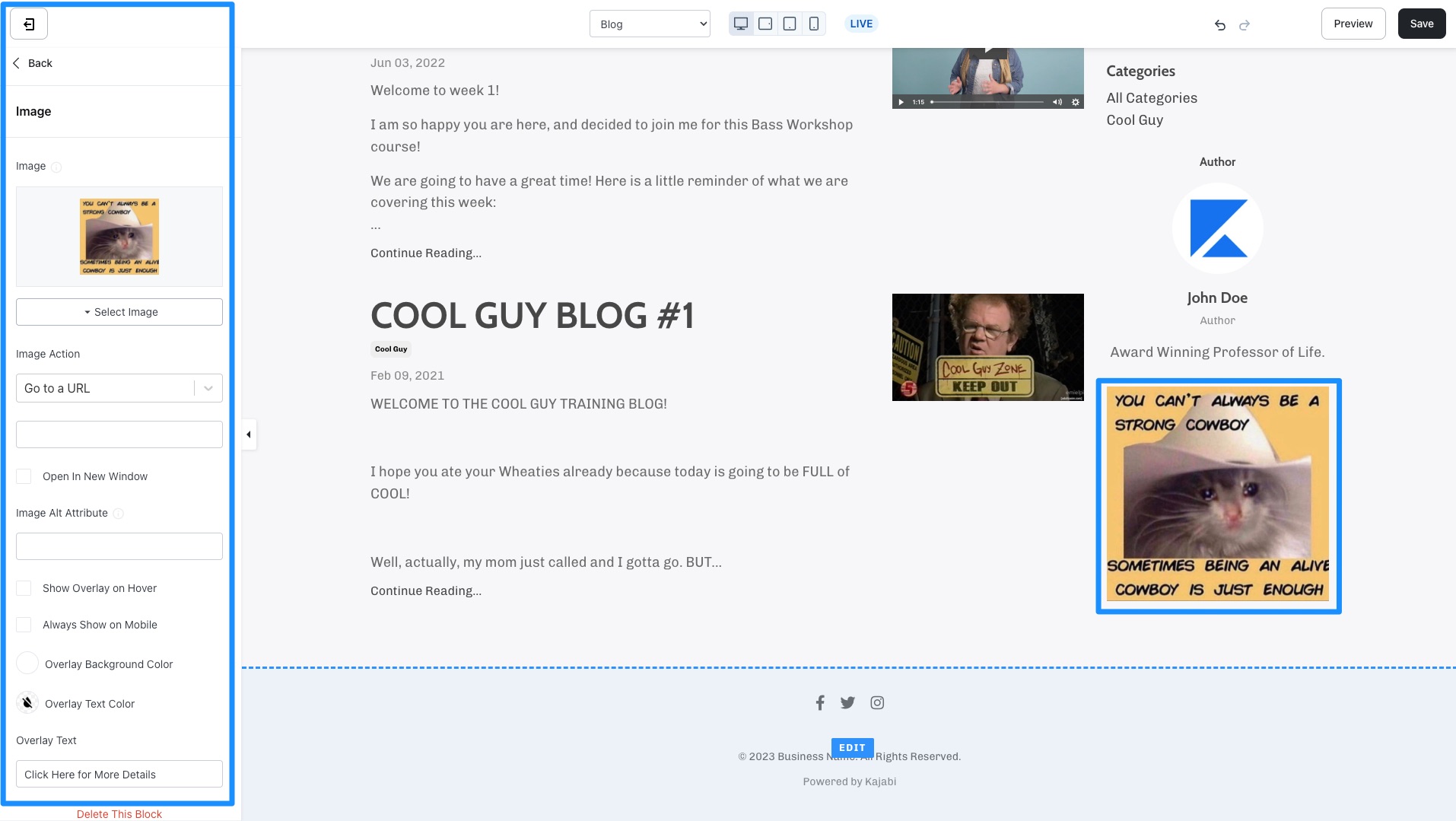Click the Cool Guy Zone post image
Viewport: 1456px width, 821px height.
[x=987, y=347]
